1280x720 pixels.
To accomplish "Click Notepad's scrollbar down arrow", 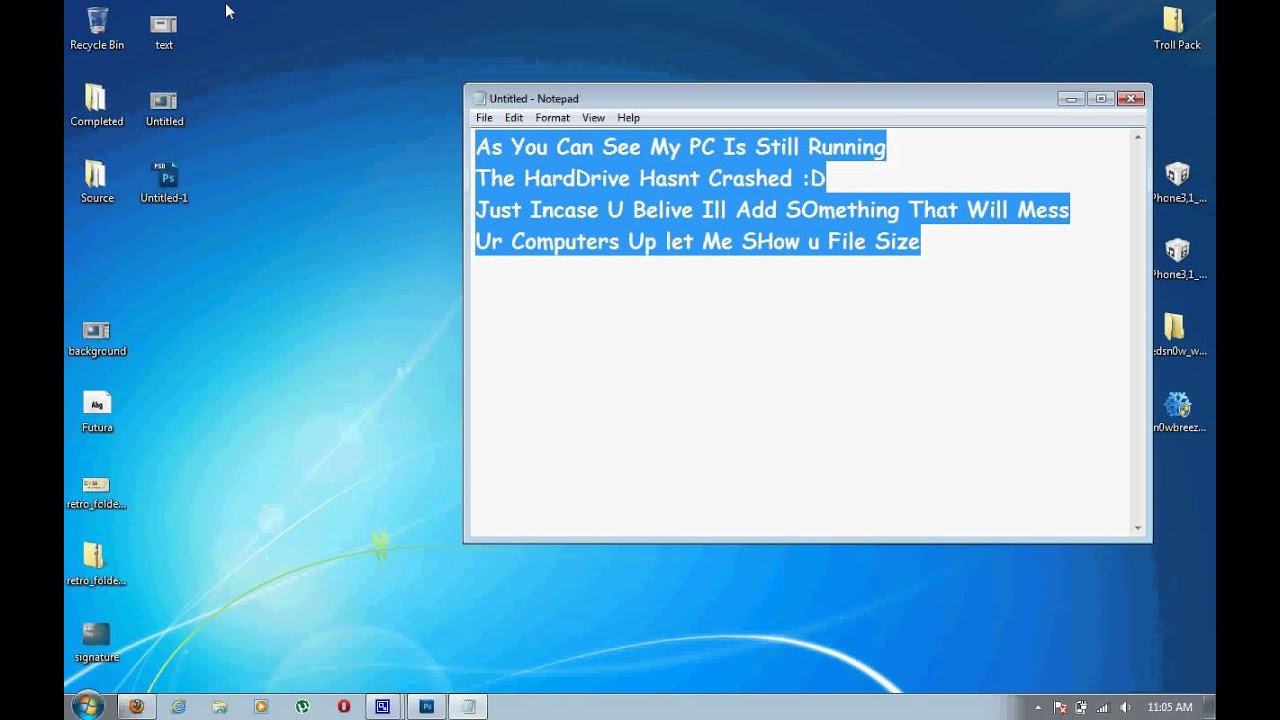I will point(1137,528).
